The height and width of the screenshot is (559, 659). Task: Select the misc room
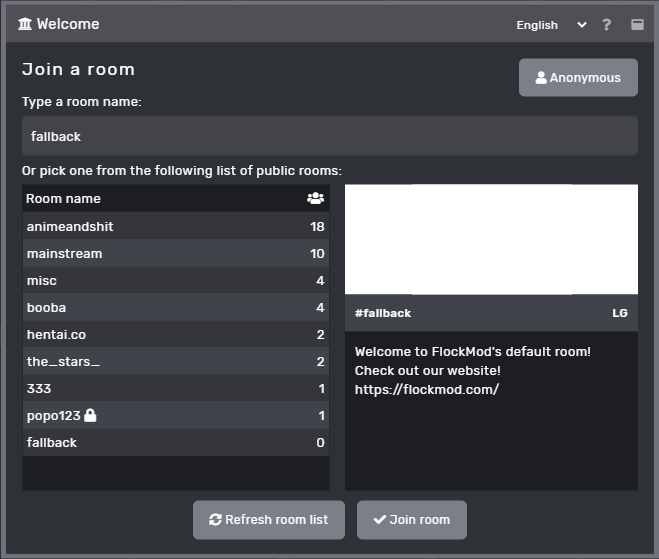tap(176, 280)
